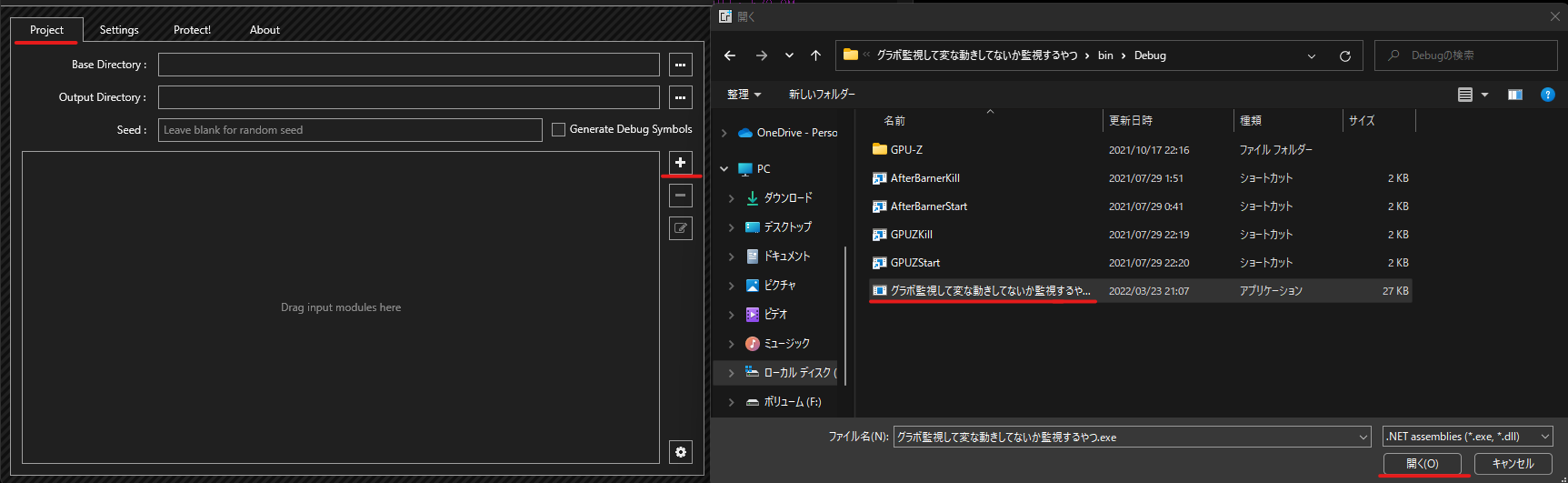Open ミュージック in navigation pane
The height and width of the screenshot is (483, 1568).
tap(778, 344)
